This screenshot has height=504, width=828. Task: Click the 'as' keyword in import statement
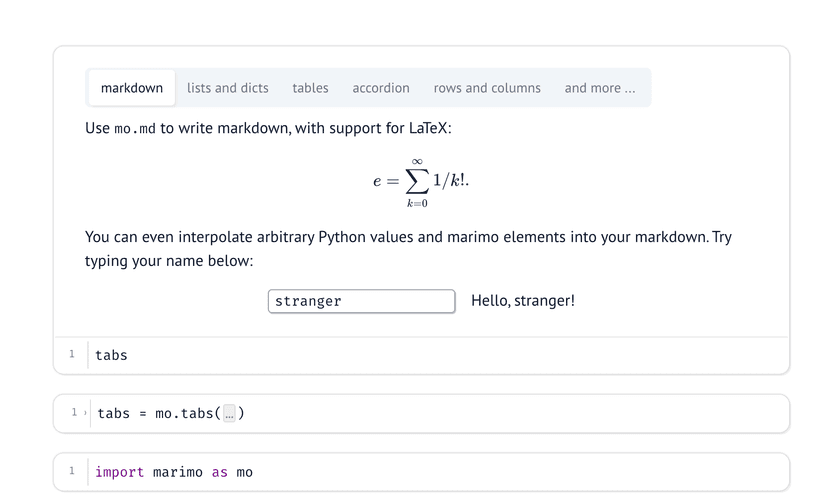219,472
